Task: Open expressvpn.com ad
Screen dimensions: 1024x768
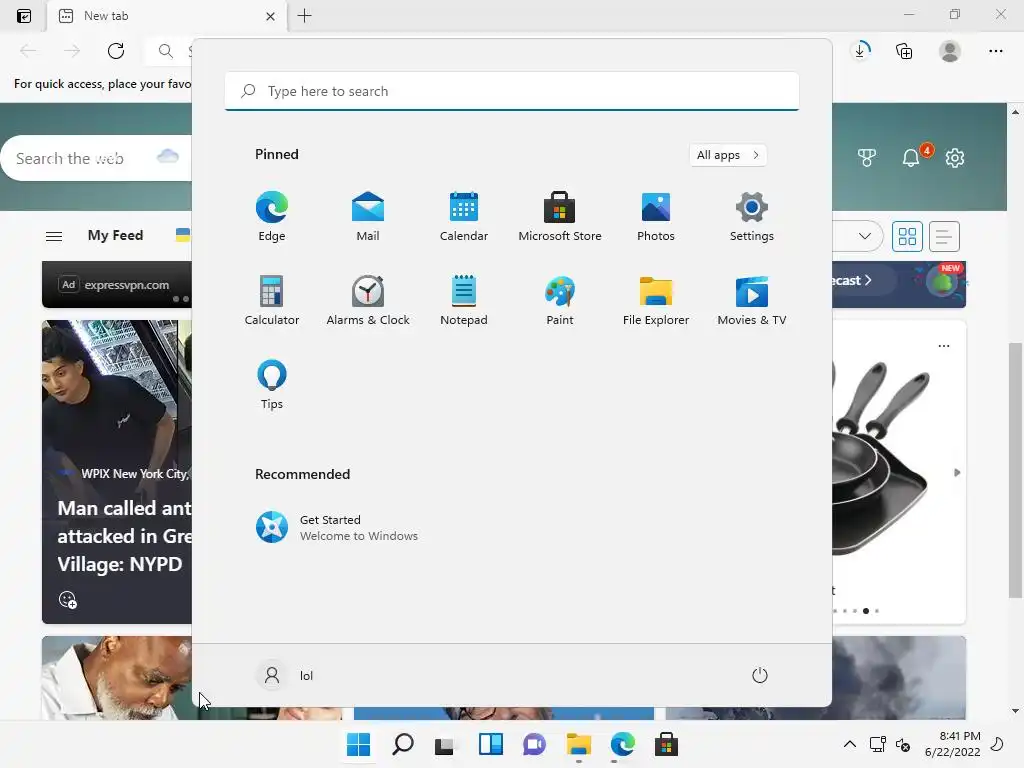Action: pyautogui.click(x=117, y=285)
